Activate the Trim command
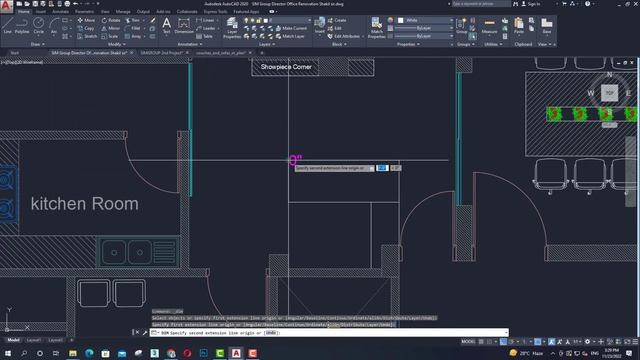 [x=132, y=20]
